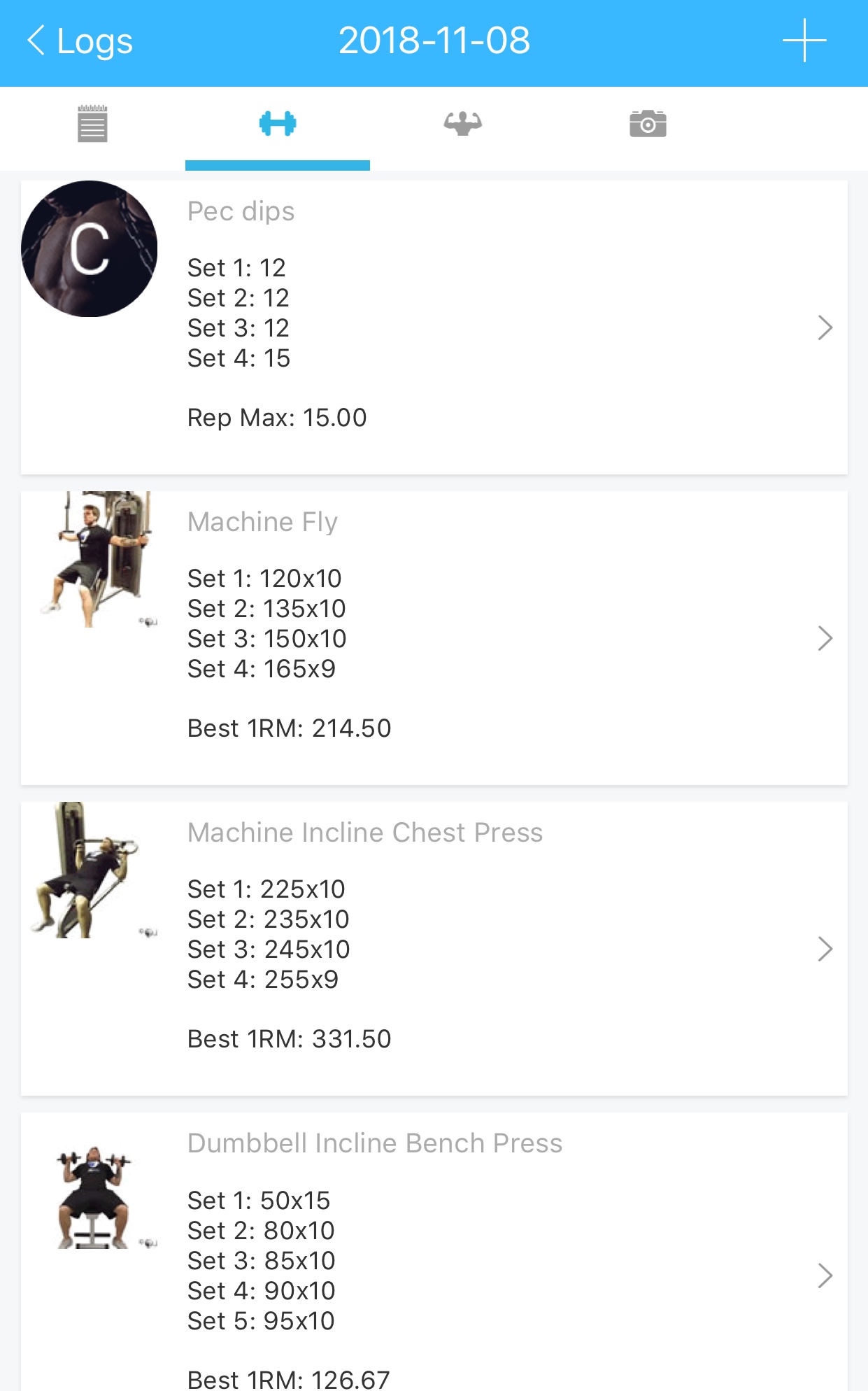The width and height of the screenshot is (868, 1391).
Task: Expand Dumbbell Incline Bench Press chevron
Action: [825, 1276]
